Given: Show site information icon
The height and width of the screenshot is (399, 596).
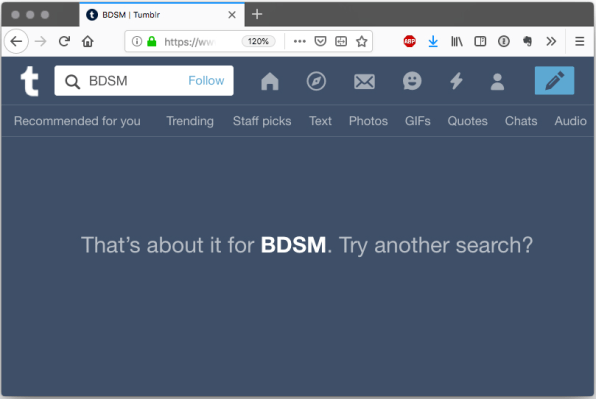Looking at the screenshot, I should point(136,41).
